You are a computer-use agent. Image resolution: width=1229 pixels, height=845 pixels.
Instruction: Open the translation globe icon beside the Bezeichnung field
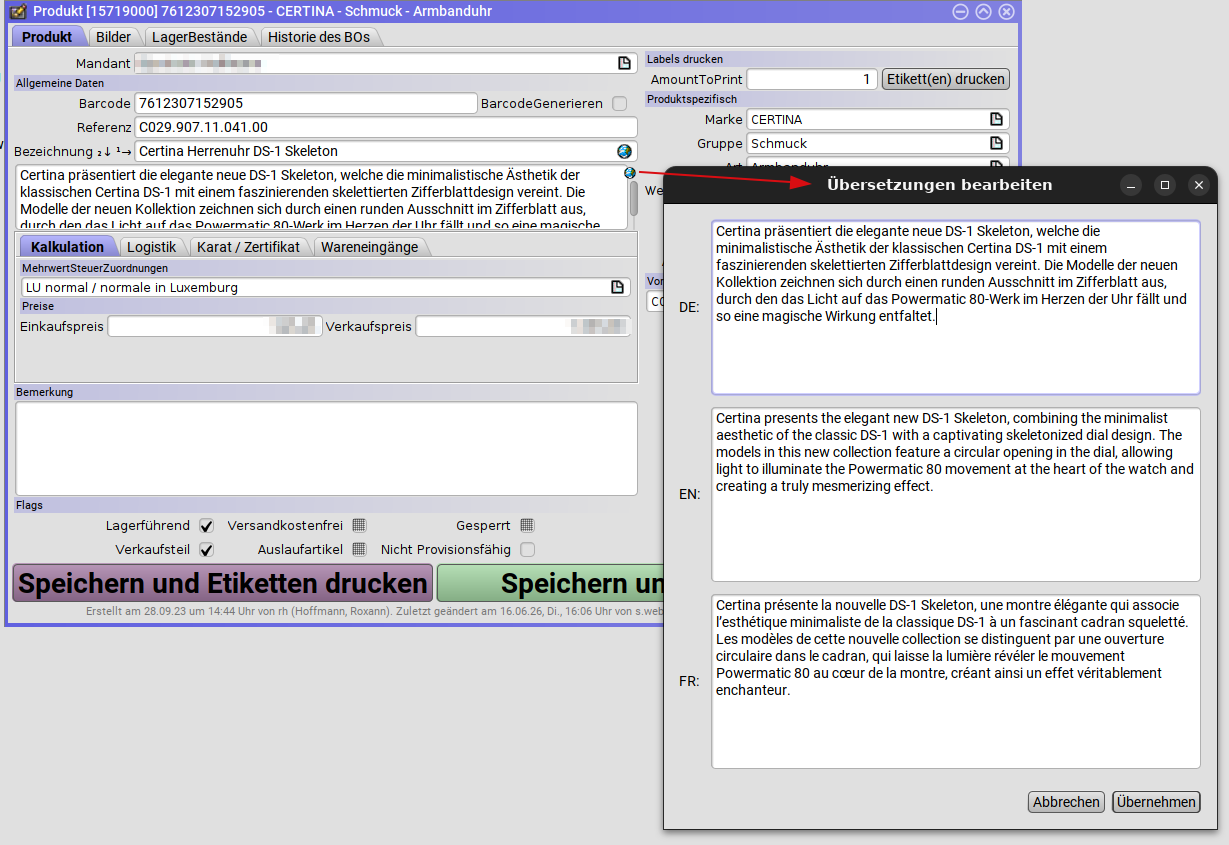625,151
